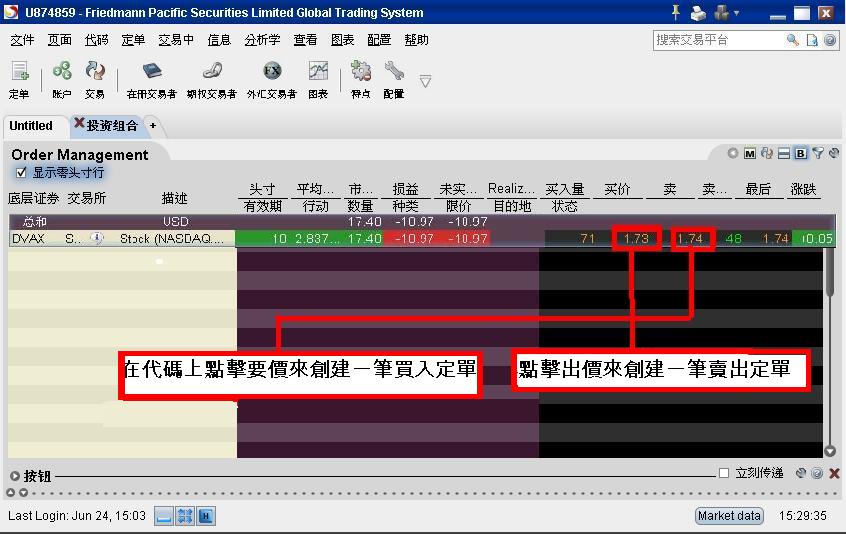Enable the 立刻传递 checkbox

pyautogui.click(x=724, y=473)
